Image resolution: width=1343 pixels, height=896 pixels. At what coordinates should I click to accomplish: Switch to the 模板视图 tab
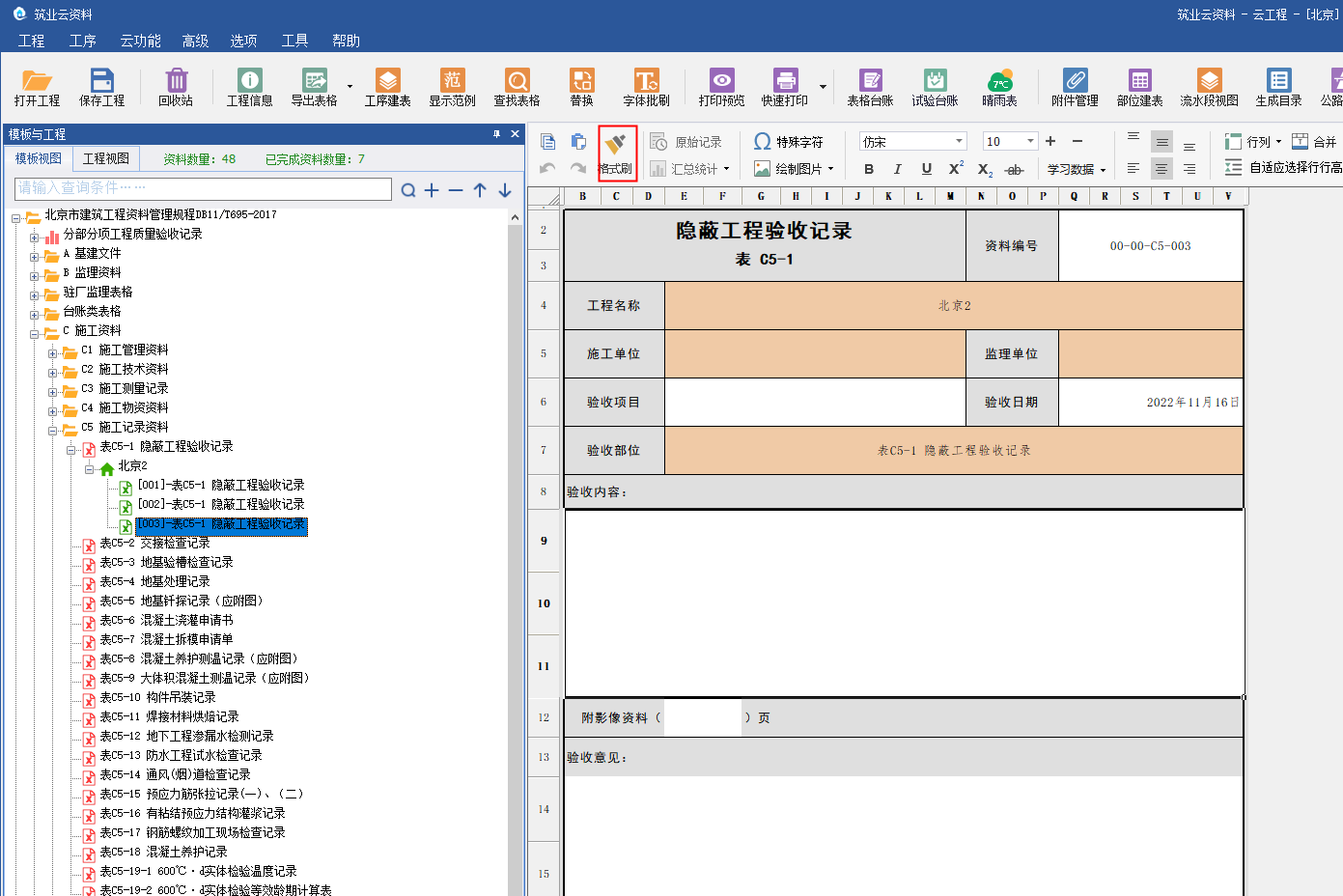pyautogui.click(x=39, y=158)
